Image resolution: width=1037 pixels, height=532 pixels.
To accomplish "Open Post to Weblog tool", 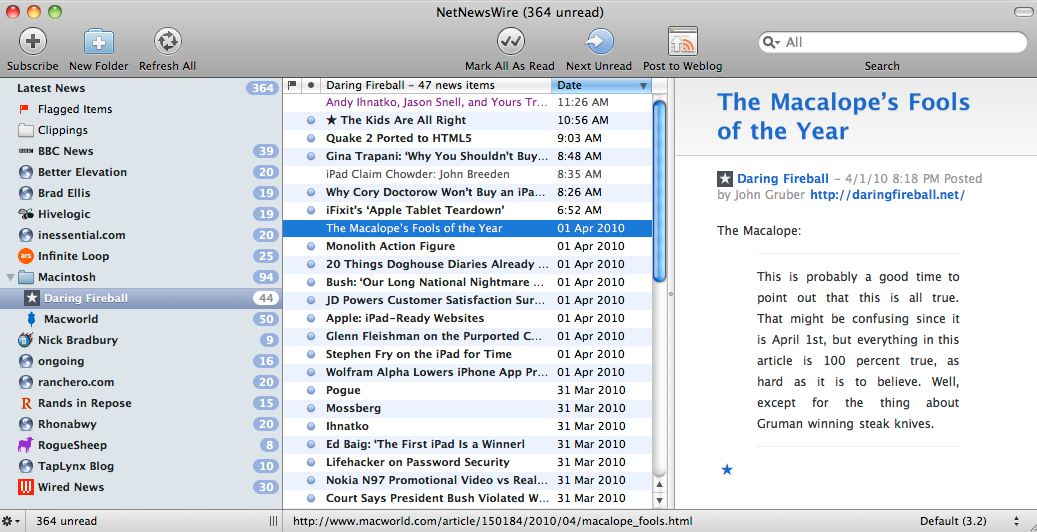I will coord(682,42).
